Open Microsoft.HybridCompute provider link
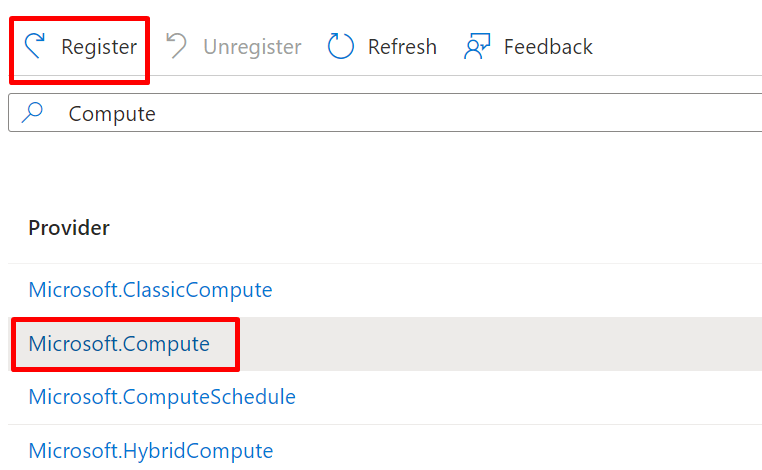762x470 pixels. click(151, 451)
